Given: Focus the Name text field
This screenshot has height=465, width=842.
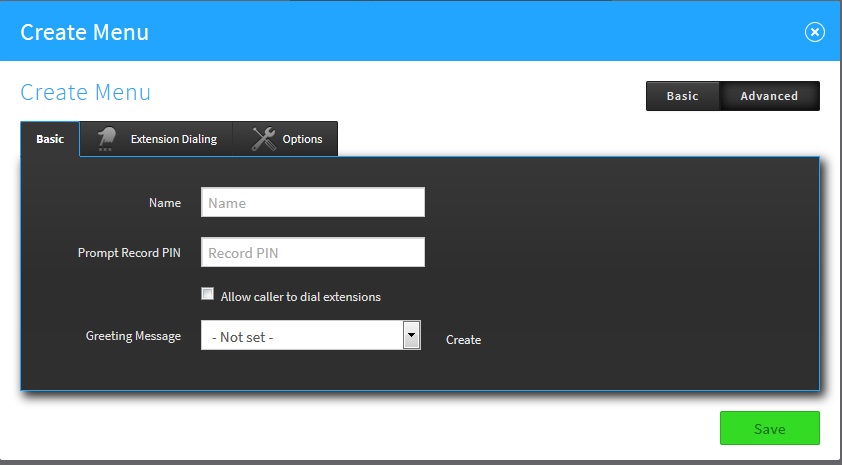Looking at the screenshot, I should (x=312, y=203).
